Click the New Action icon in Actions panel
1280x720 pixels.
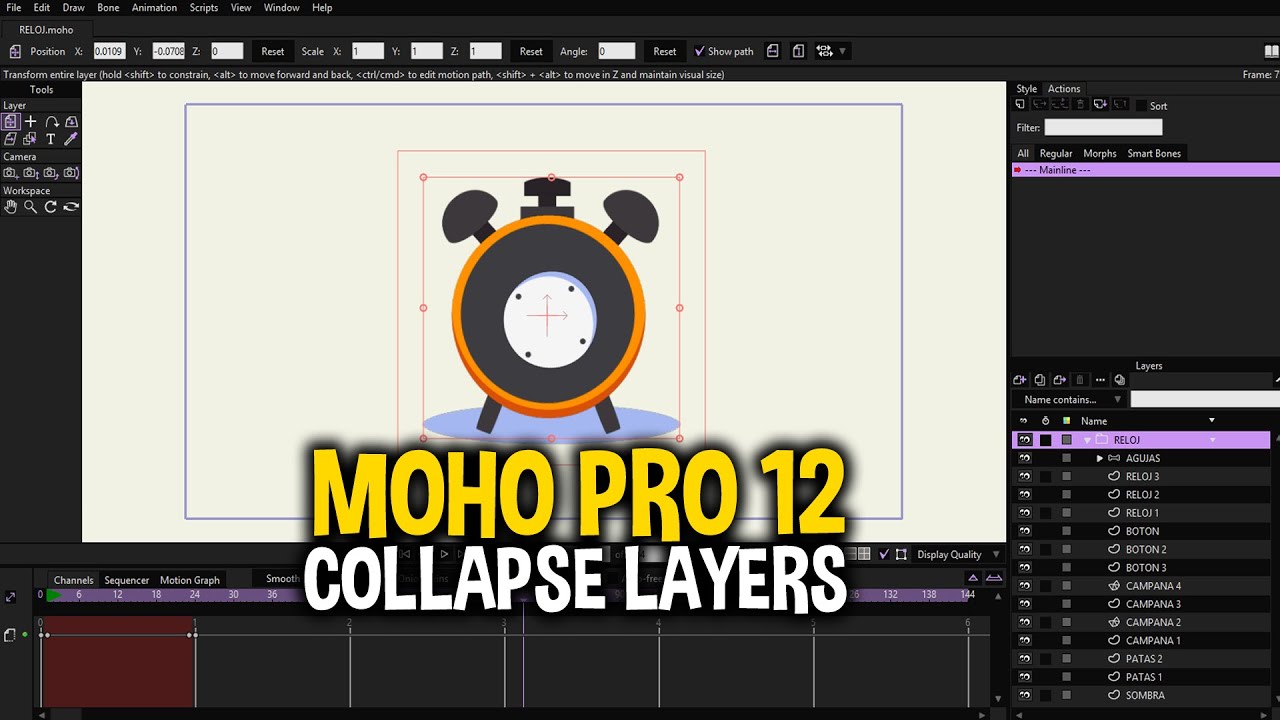(x=1020, y=105)
